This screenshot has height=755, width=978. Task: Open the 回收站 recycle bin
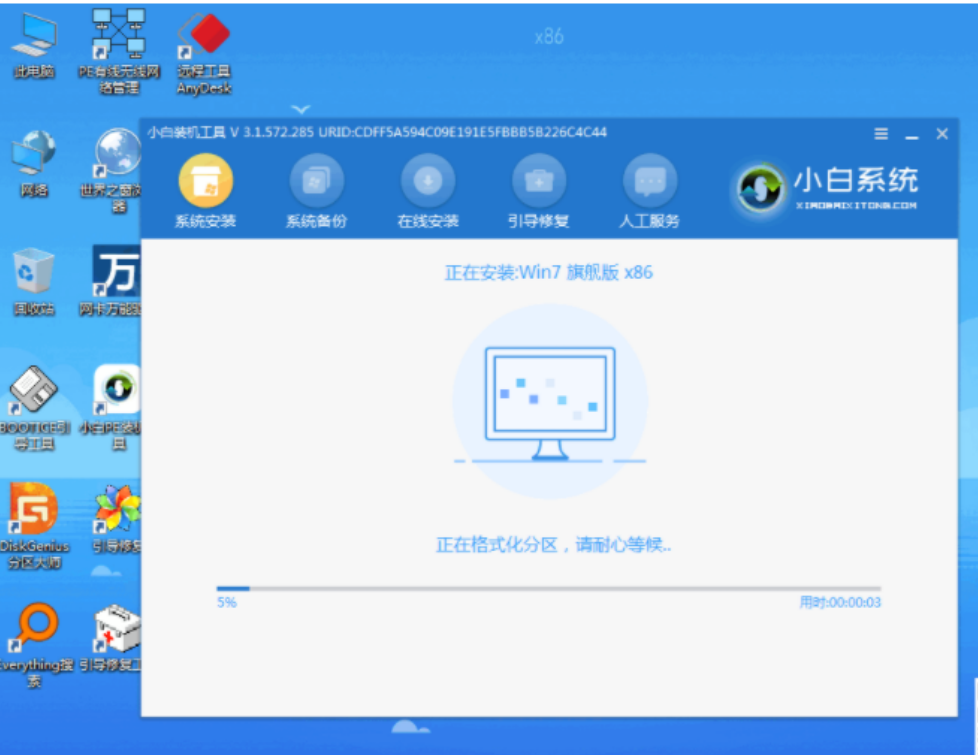click(33, 275)
